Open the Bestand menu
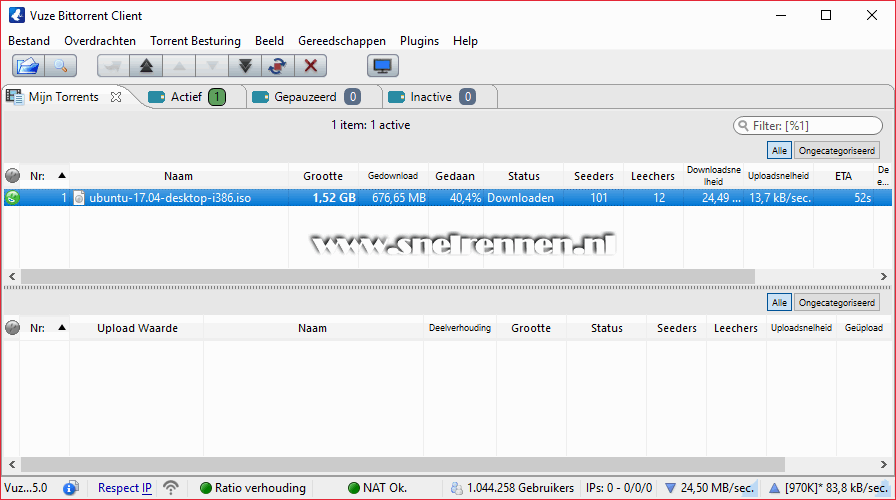Screen dimensions: 896x500 pyautogui.click(x=29, y=41)
